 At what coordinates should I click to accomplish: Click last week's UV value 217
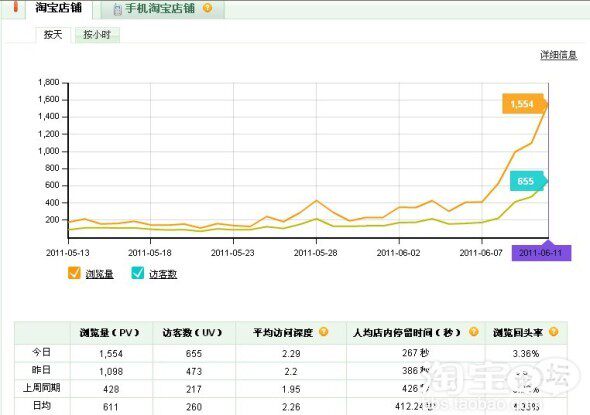[194, 389]
